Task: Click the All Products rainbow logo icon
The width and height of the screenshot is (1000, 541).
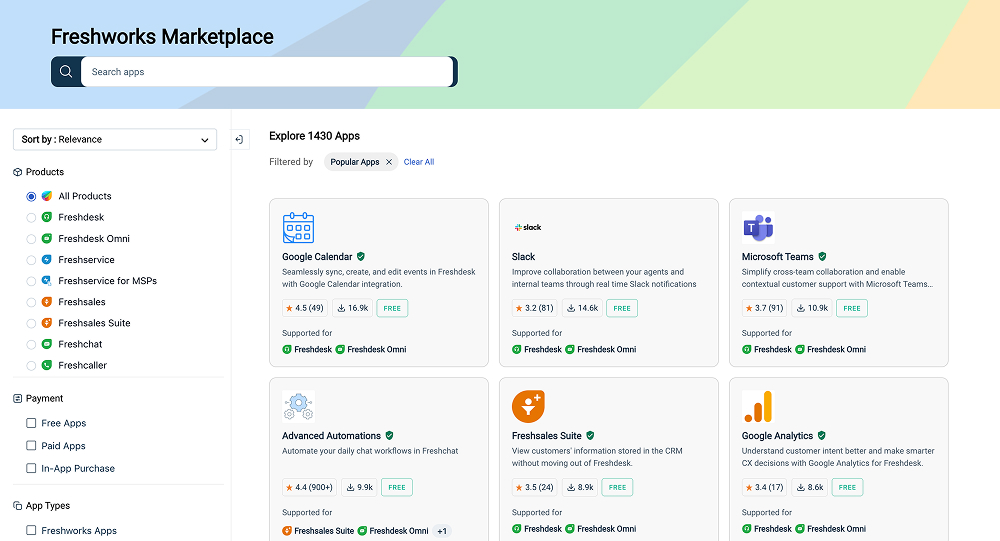Action: pos(47,196)
